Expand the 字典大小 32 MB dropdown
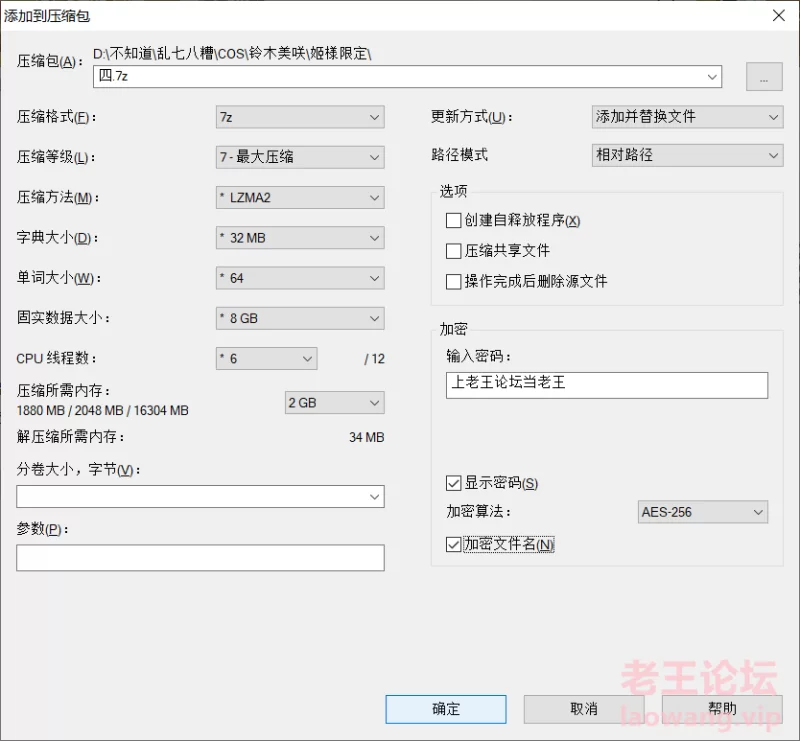 tap(300, 238)
